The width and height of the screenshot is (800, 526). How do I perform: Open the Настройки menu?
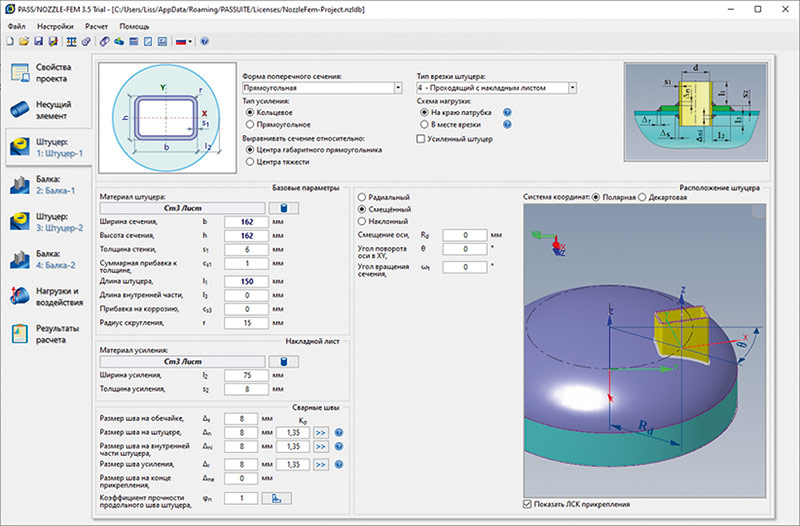55,26
